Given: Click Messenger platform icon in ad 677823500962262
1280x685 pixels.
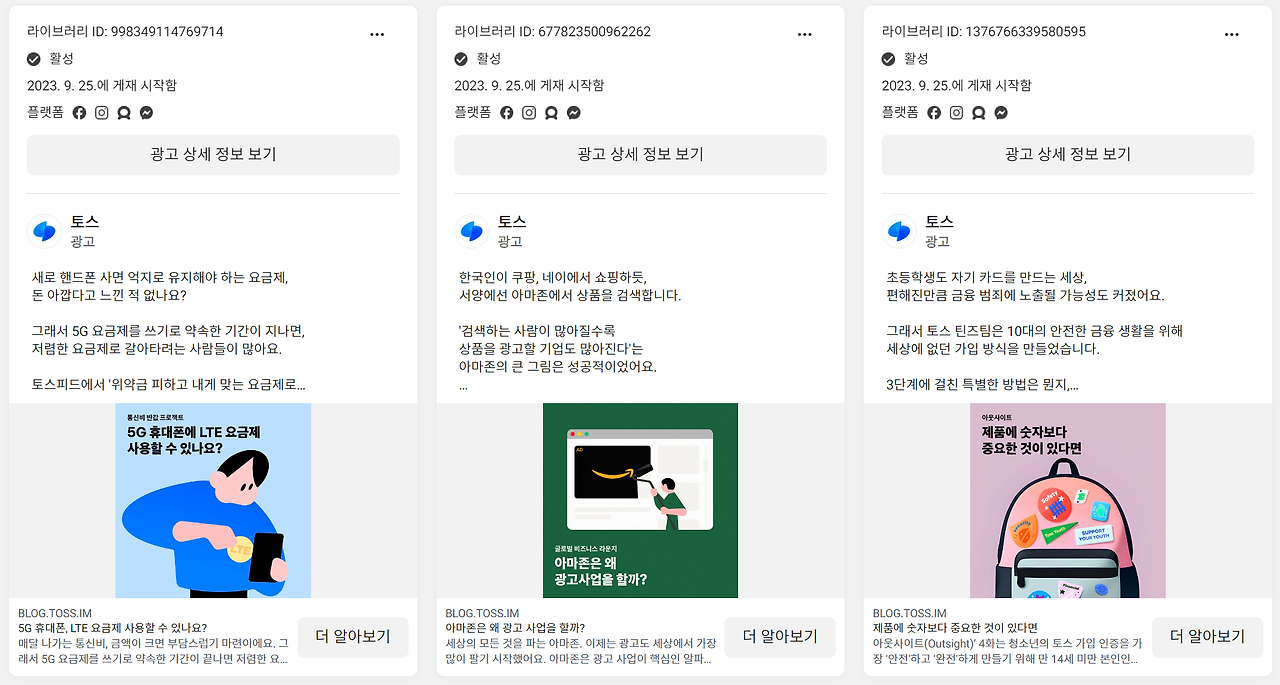Looking at the screenshot, I should click(x=574, y=113).
